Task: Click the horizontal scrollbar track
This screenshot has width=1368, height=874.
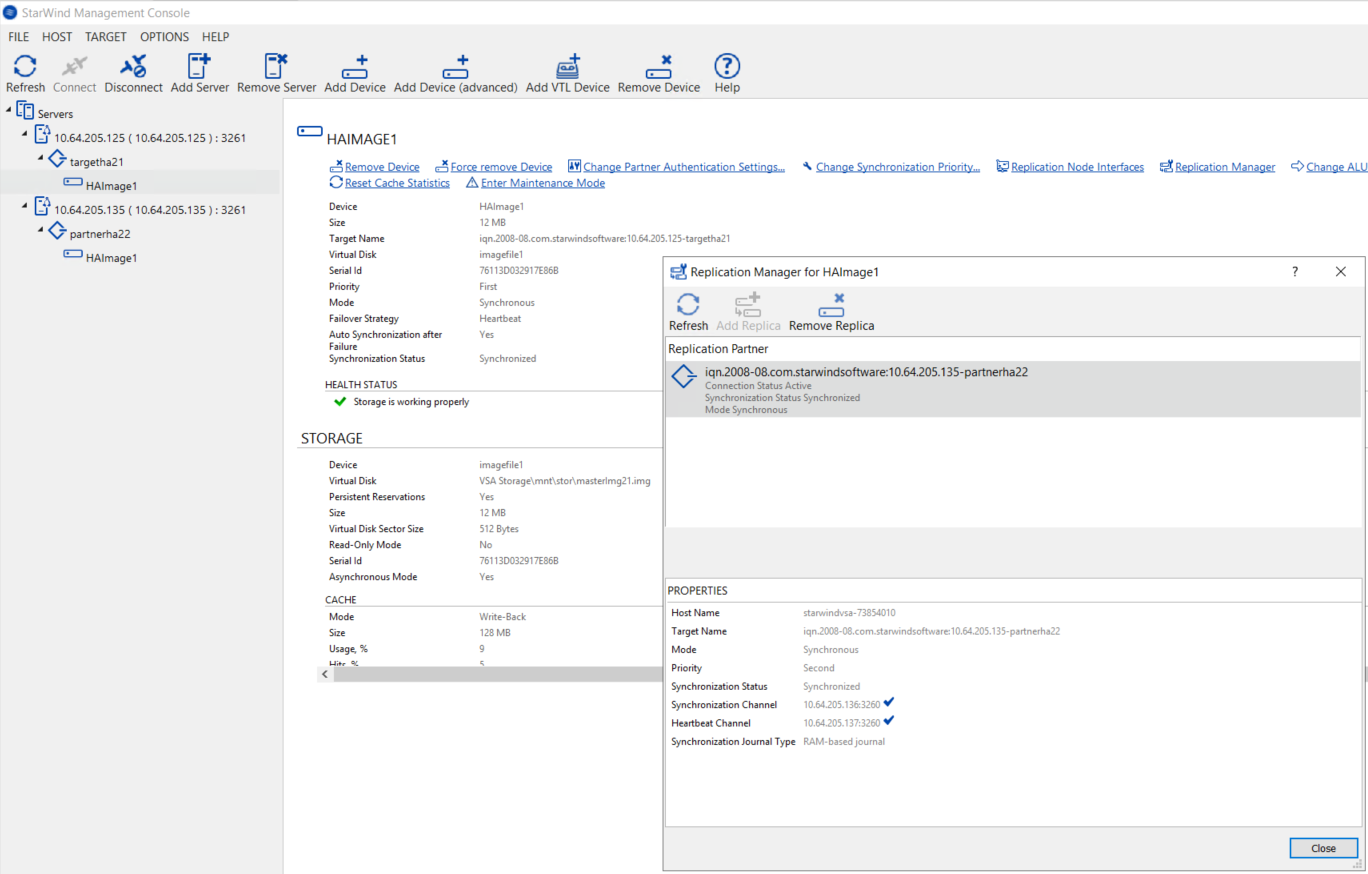Action: [x=498, y=675]
